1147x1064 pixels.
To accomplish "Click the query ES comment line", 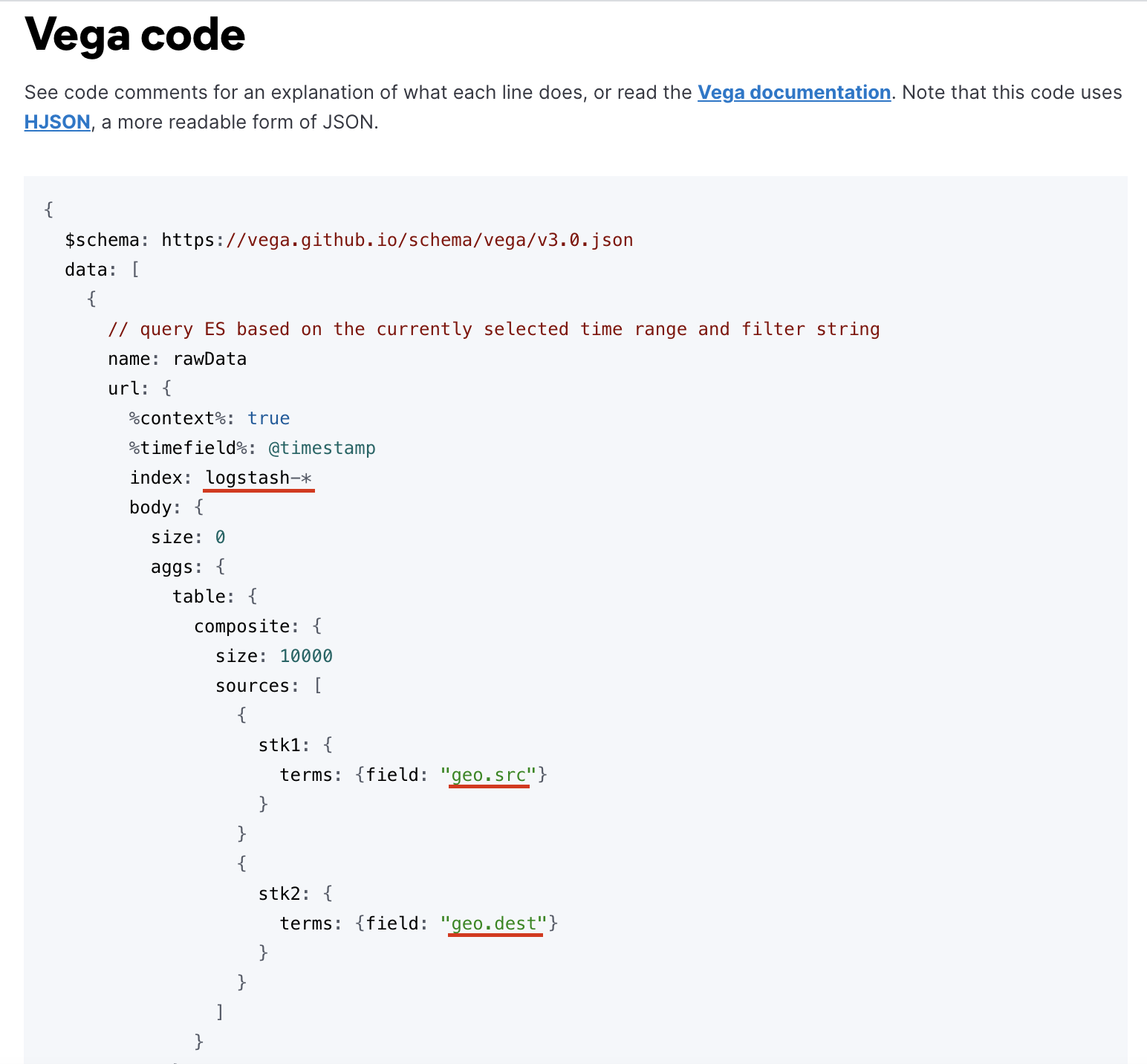I will coord(494,329).
